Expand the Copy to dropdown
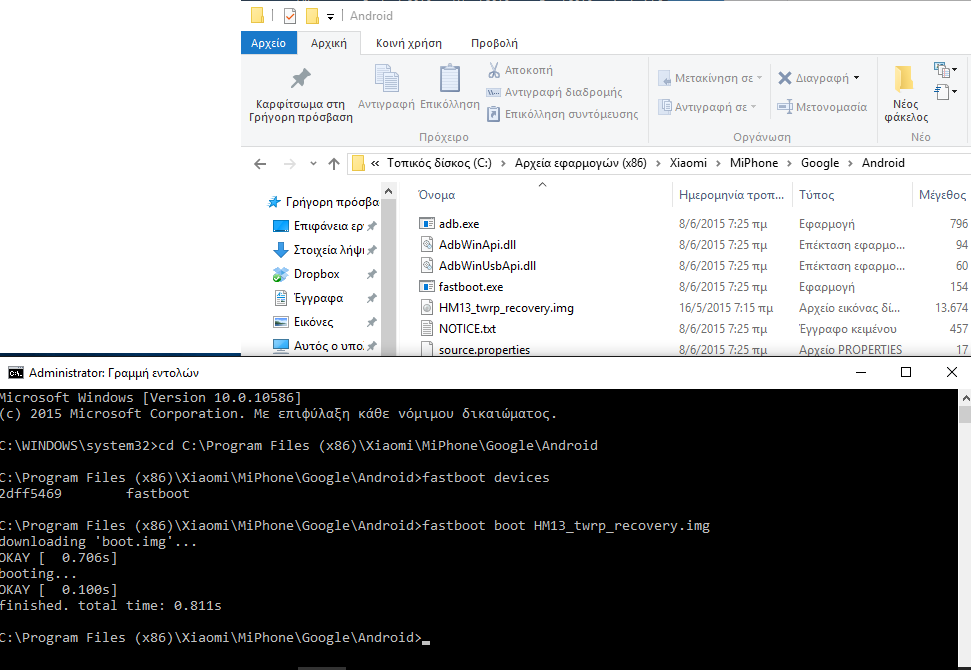This screenshot has width=971, height=670. (x=753, y=107)
